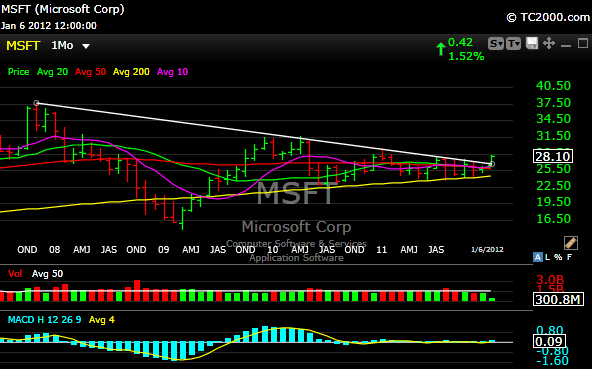This screenshot has height=369, width=592.
Task: Minimize the chart pane with dash icon
Action: click(x=566, y=46)
